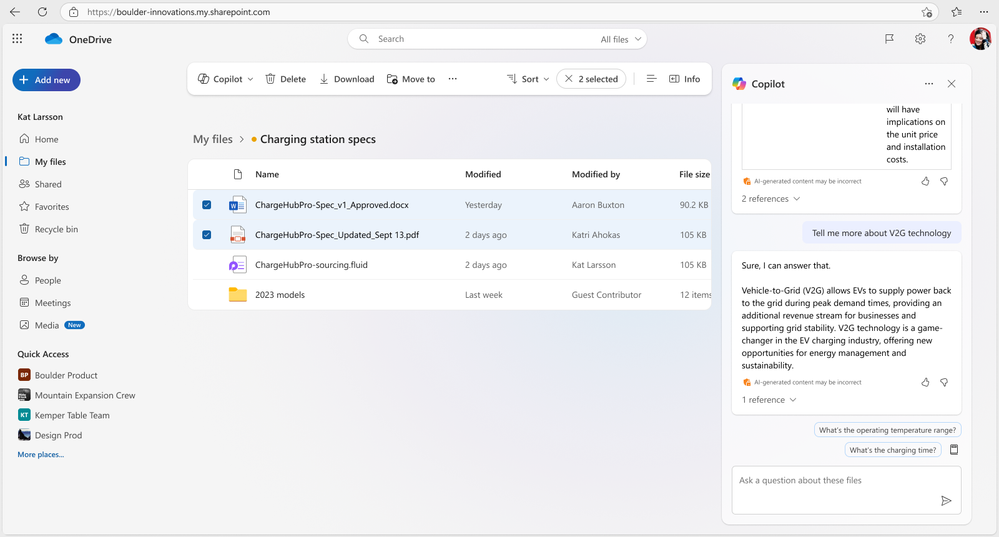Screen dimensions: 999x537
Task: Open Boulder Product quick access site
Action: pos(58,375)
